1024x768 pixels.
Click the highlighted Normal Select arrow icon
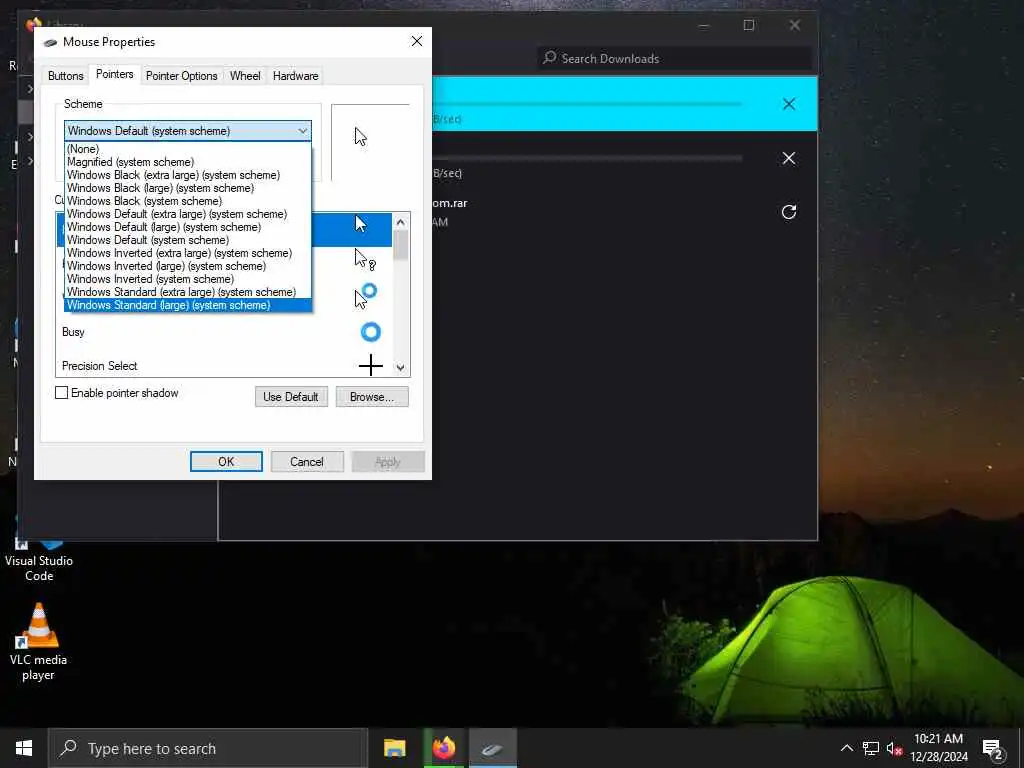[360, 224]
